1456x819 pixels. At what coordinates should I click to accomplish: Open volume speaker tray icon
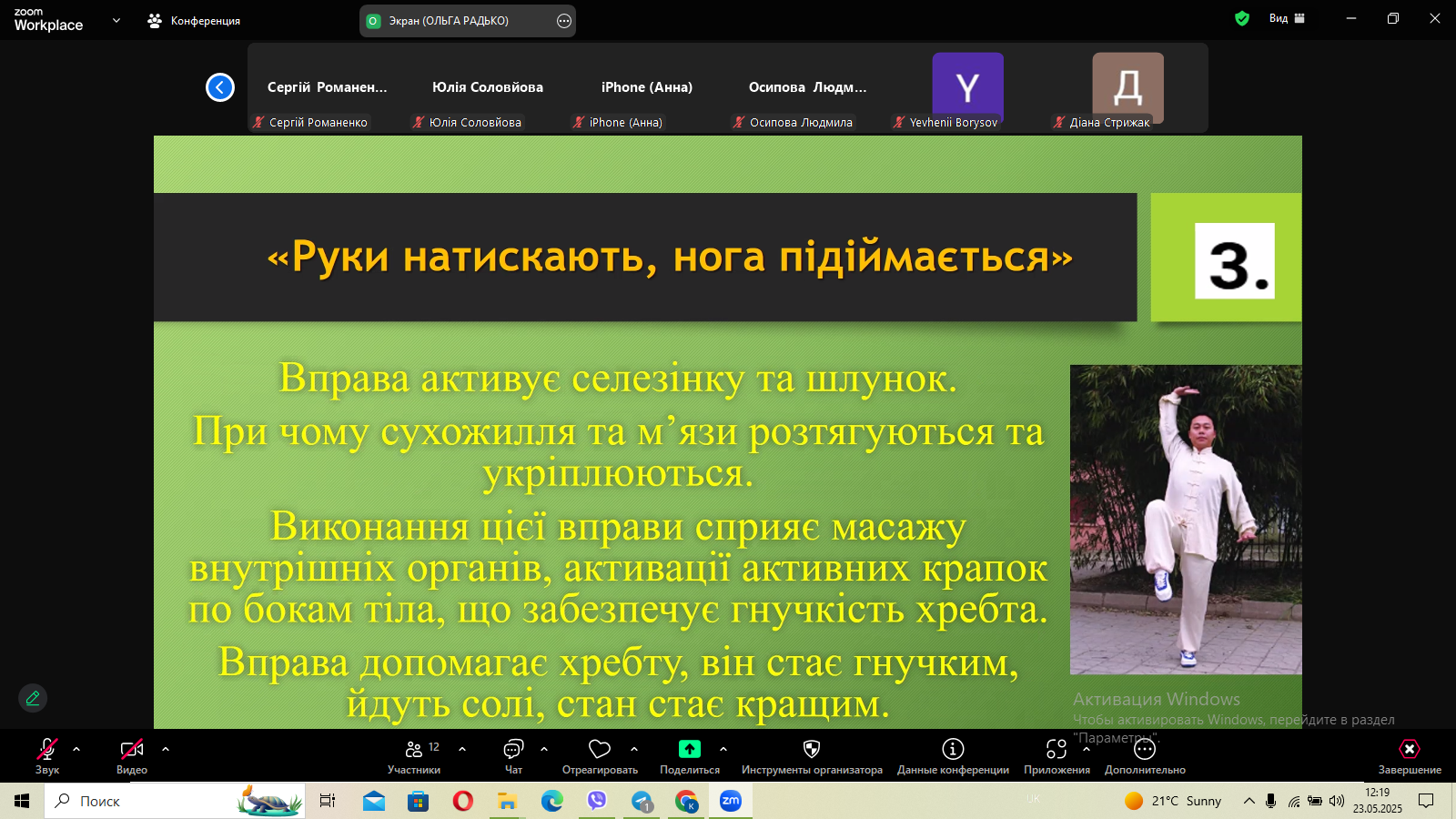[1337, 801]
